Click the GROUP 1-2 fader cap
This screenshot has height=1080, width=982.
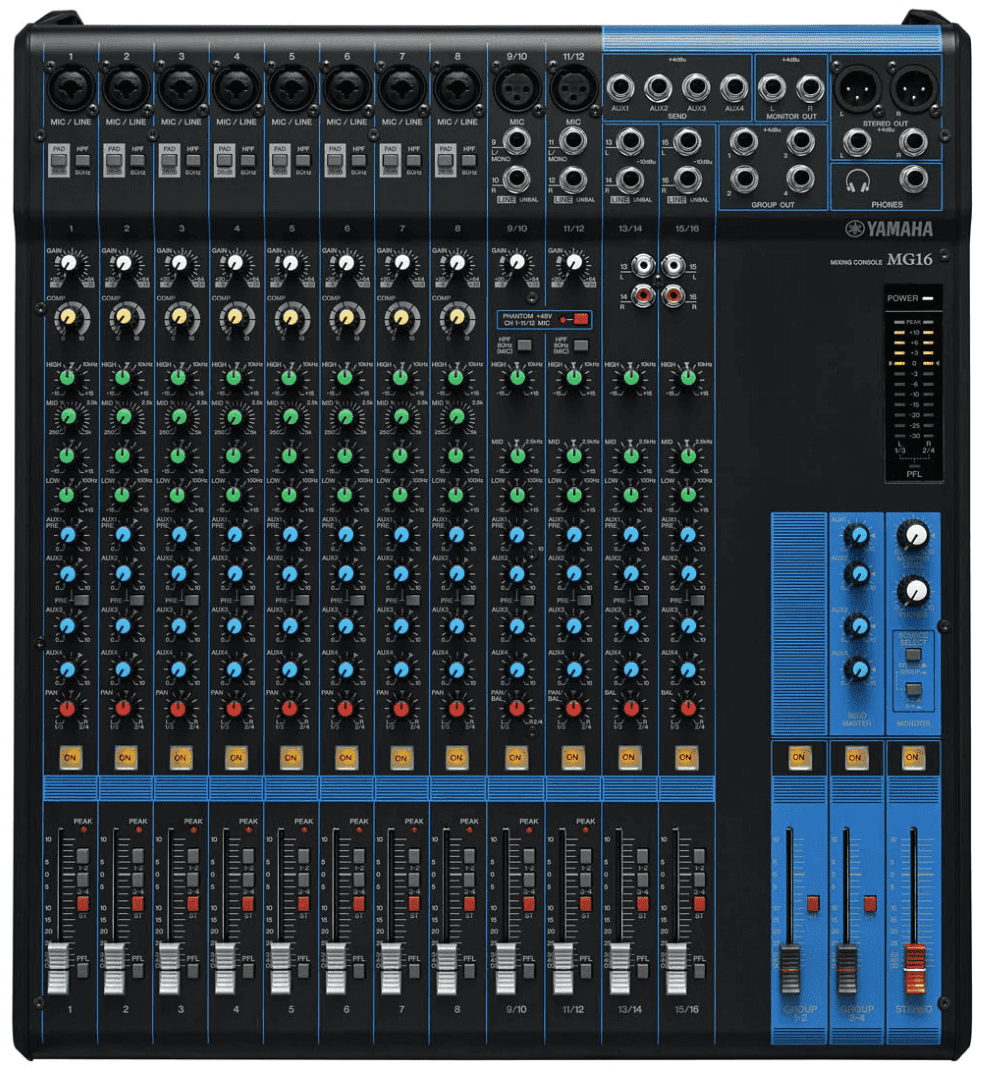pos(792,964)
